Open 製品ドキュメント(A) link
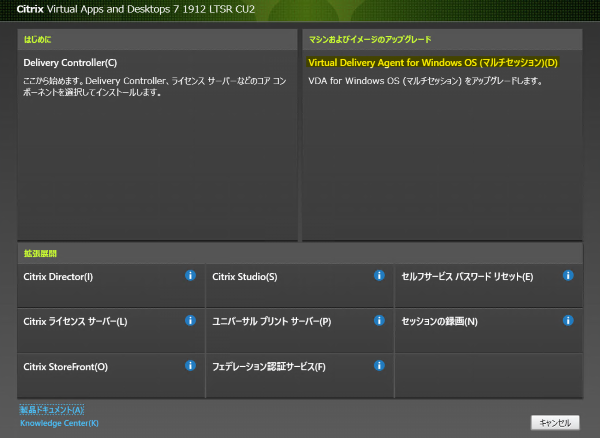The height and width of the screenshot is (438, 600). pos(52,410)
